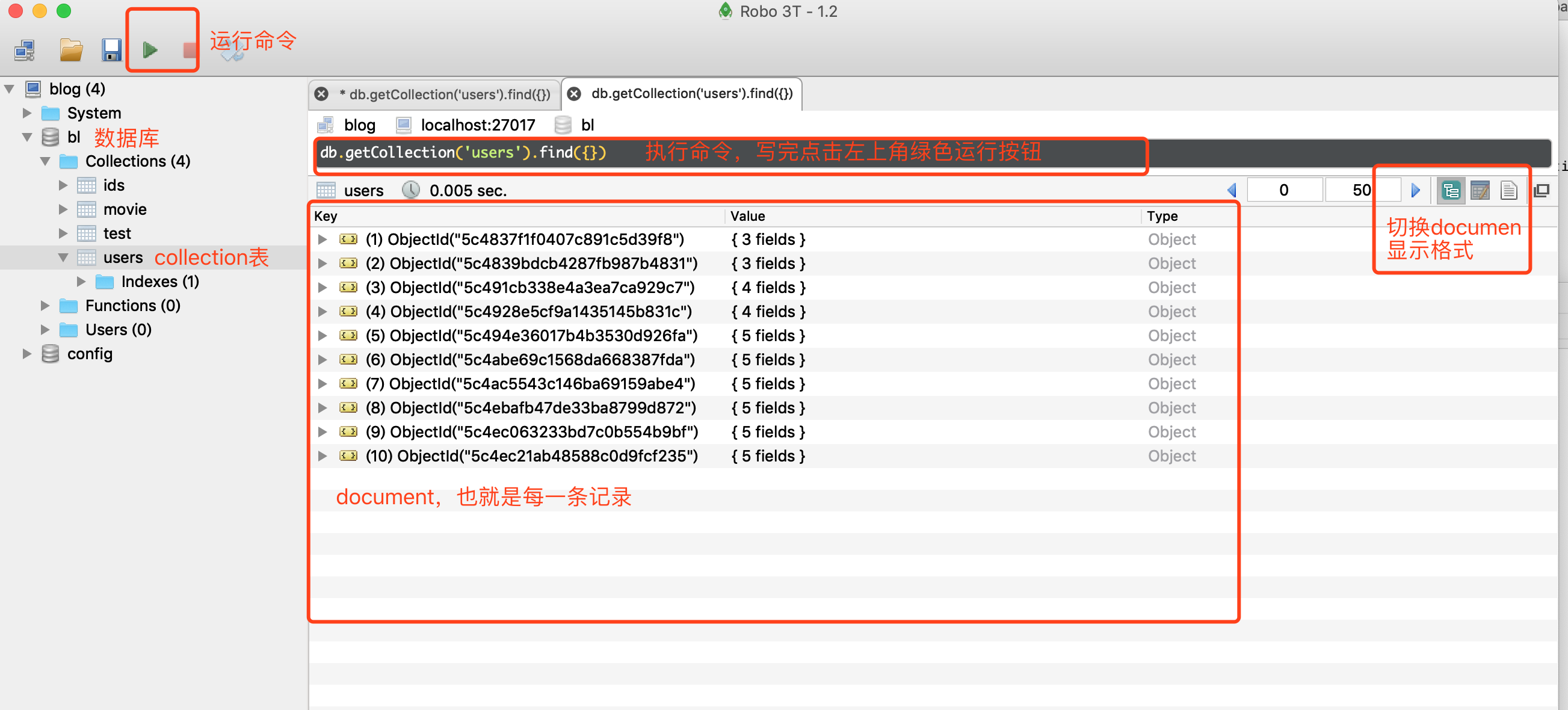This screenshot has height=710, width=1568.
Task: Stop execution with the red stop button
Action: tap(190, 51)
